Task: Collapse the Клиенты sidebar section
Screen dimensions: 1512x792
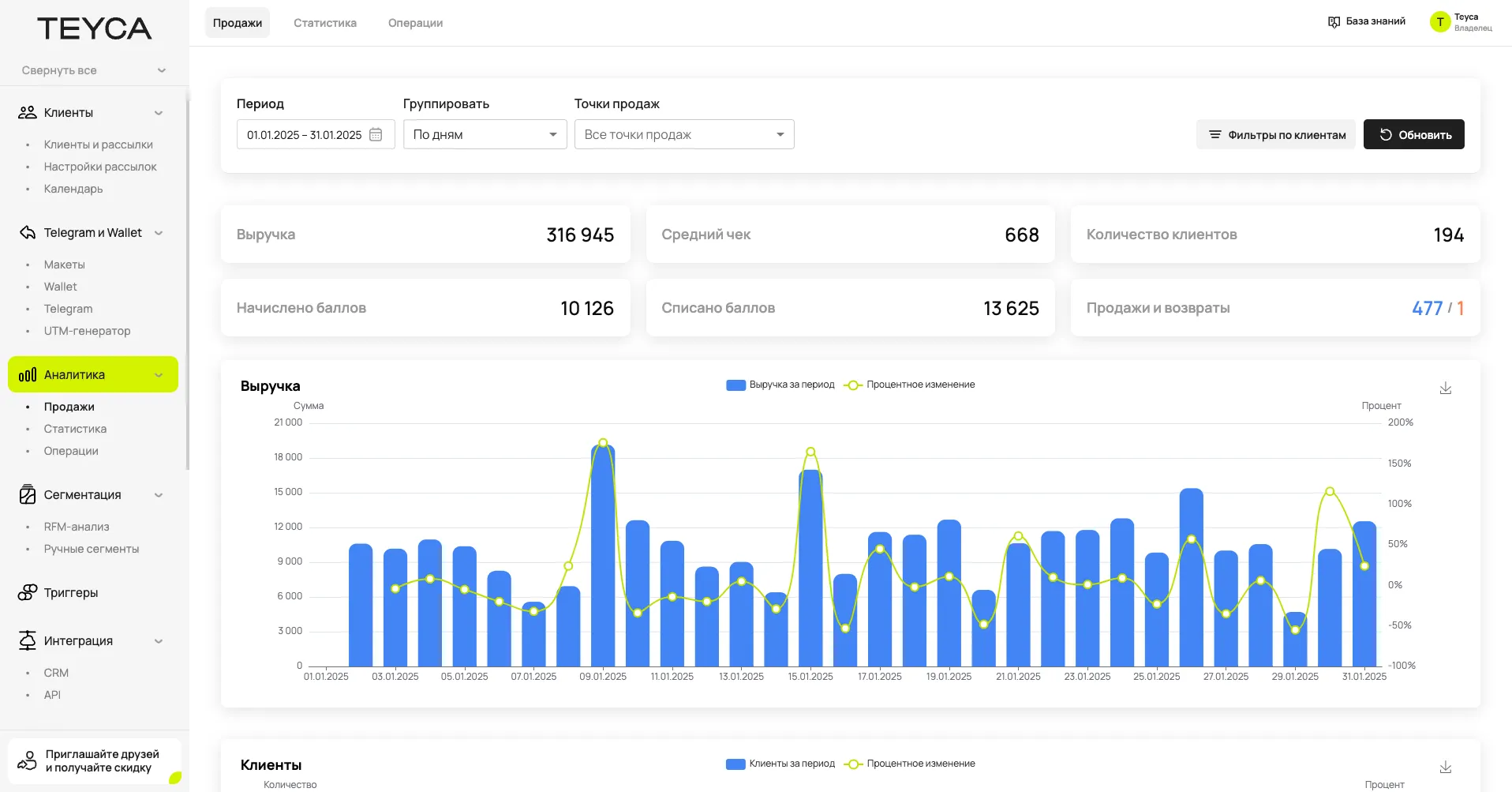Action: coord(159,113)
